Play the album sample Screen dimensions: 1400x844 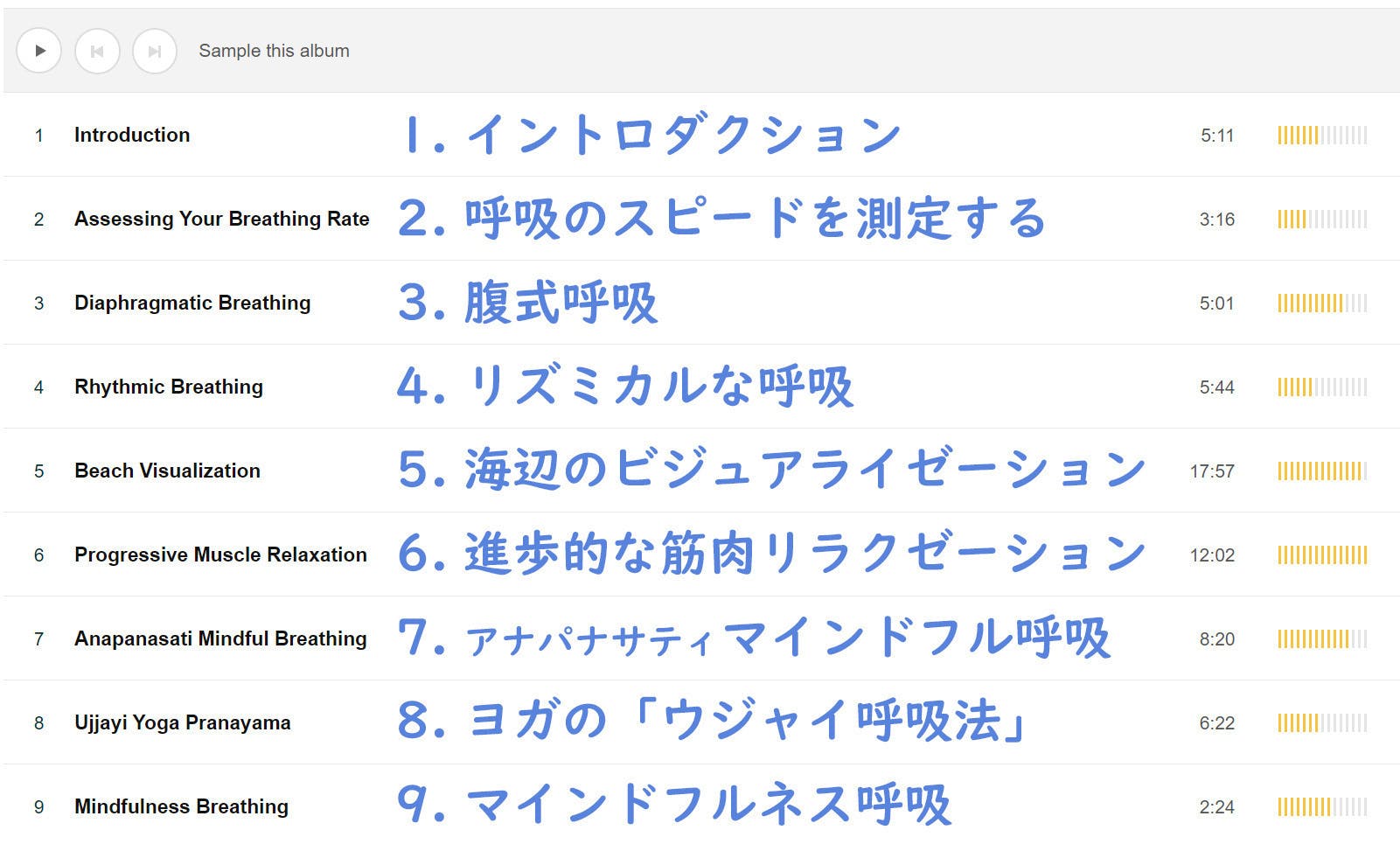coord(38,51)
